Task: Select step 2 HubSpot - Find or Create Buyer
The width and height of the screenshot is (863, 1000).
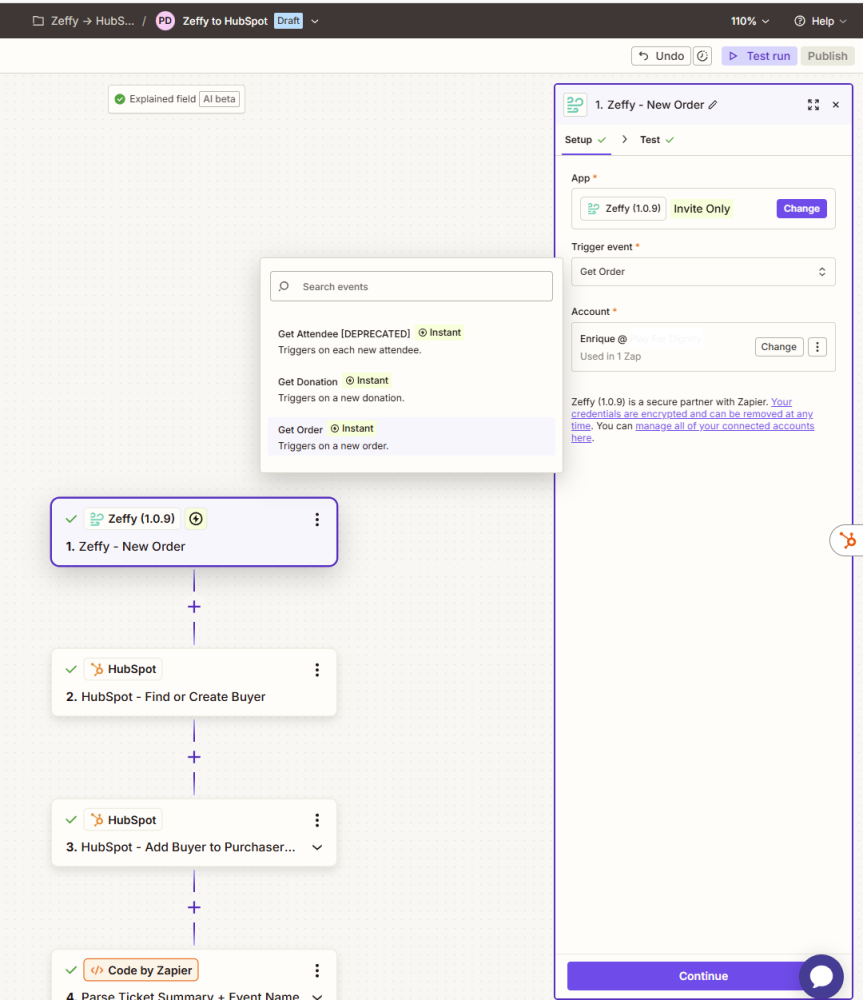Action: (x=194, y=682)
